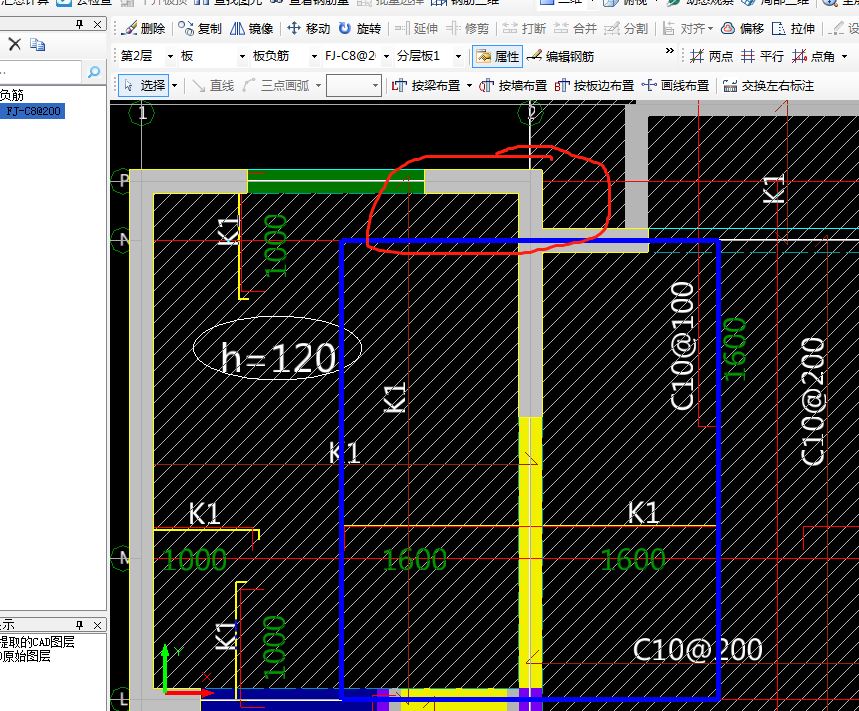Click 按墙布置 place-by-wall tool
Screen dimensions: 859x711
point(513,85)
